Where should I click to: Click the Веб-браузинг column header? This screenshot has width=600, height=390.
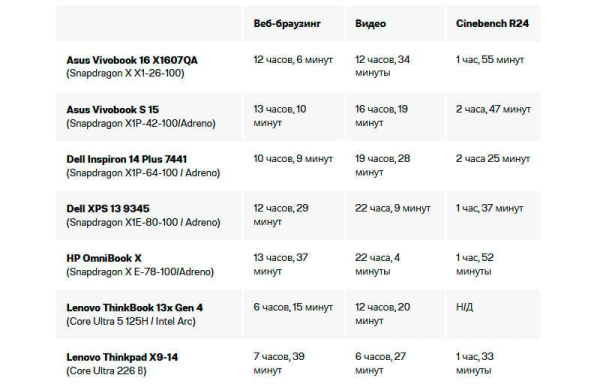287,24
